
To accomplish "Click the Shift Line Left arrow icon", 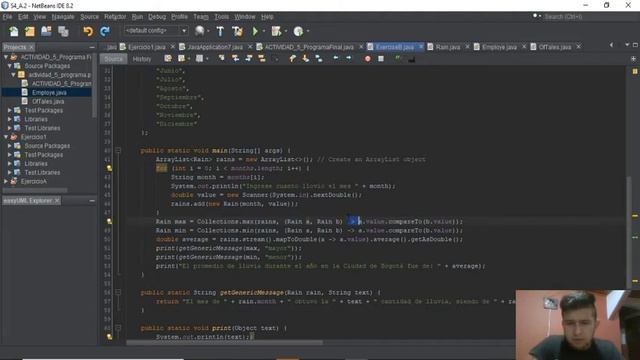I will 336,58.
